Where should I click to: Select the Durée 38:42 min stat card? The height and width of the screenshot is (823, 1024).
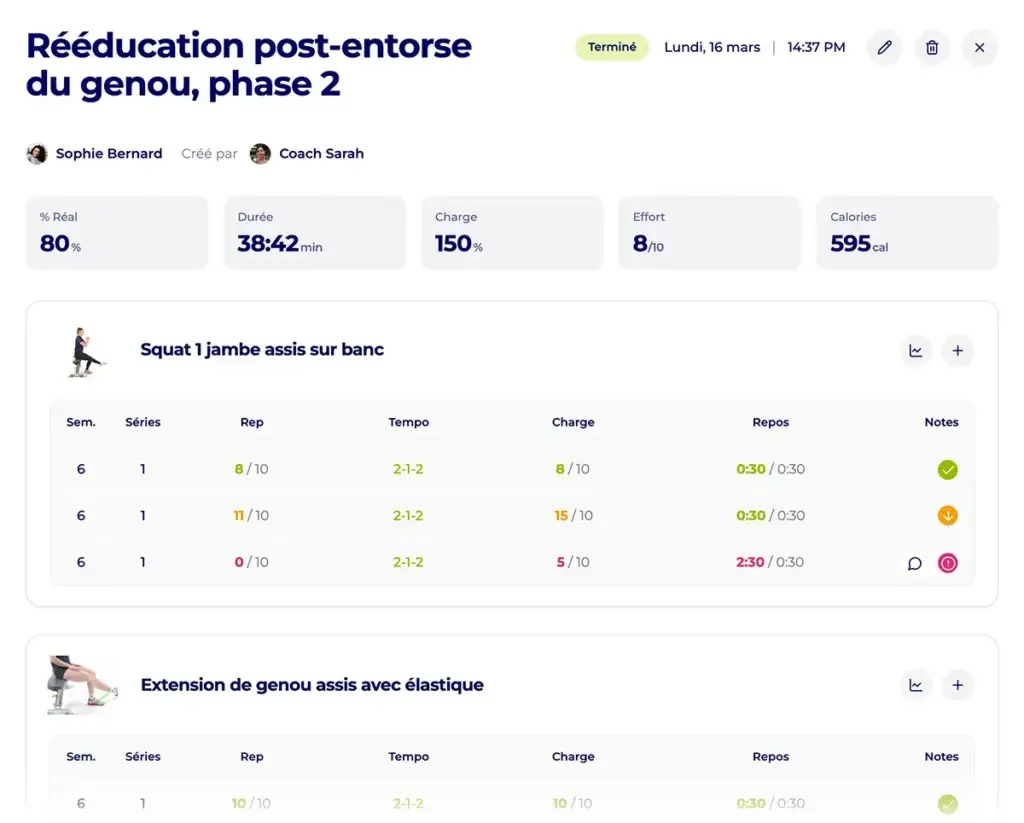click(315, 233)
